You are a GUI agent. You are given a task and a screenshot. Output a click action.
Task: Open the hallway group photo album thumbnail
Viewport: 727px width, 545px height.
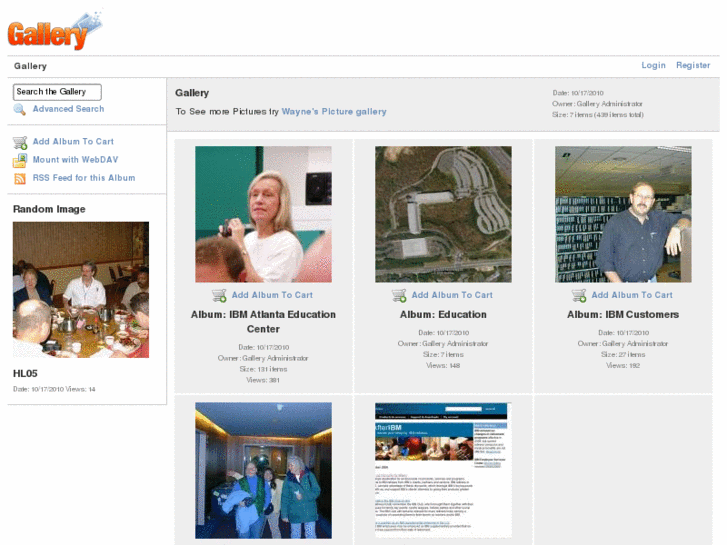(263, 470)
